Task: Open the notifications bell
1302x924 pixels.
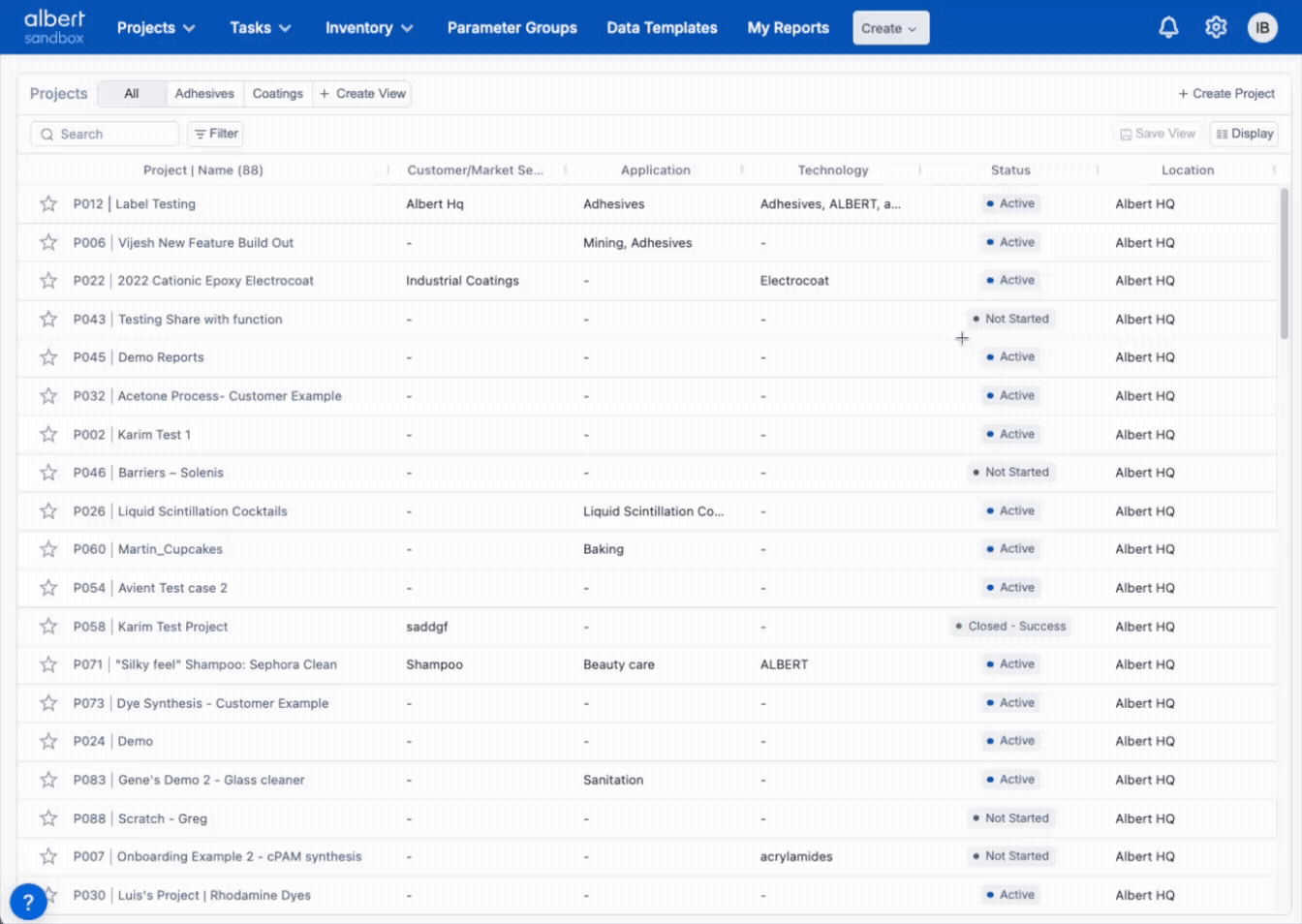Action: click(x=1168, y=28)
